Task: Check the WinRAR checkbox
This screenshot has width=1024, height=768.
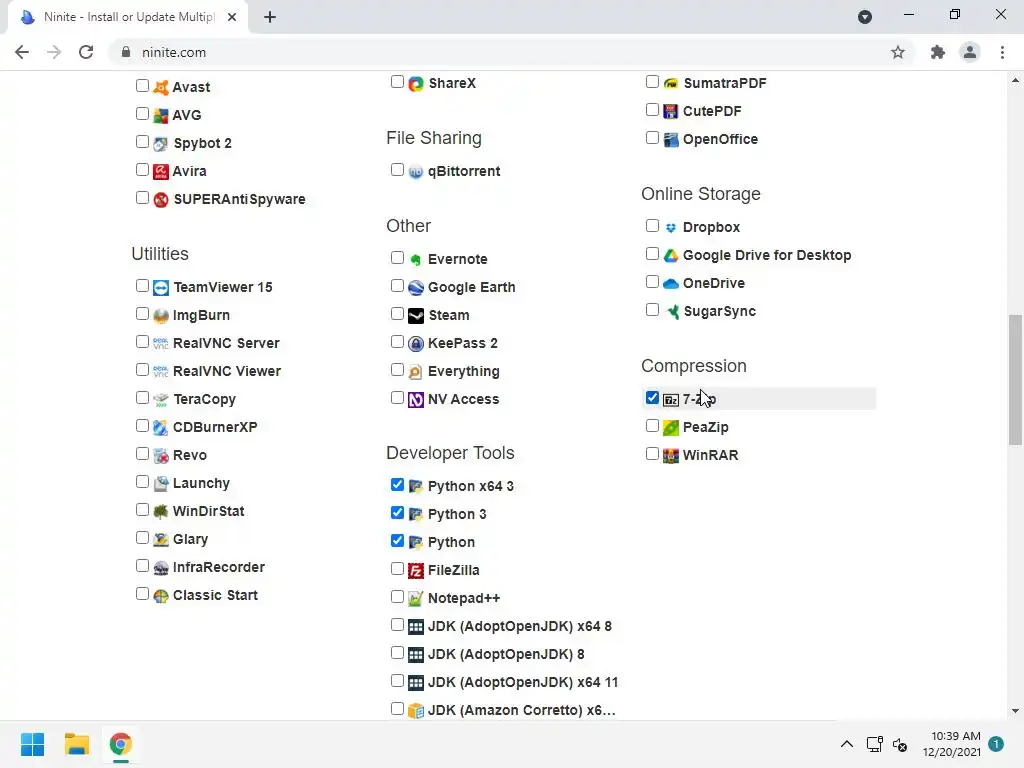Action: tap(652, 454)
